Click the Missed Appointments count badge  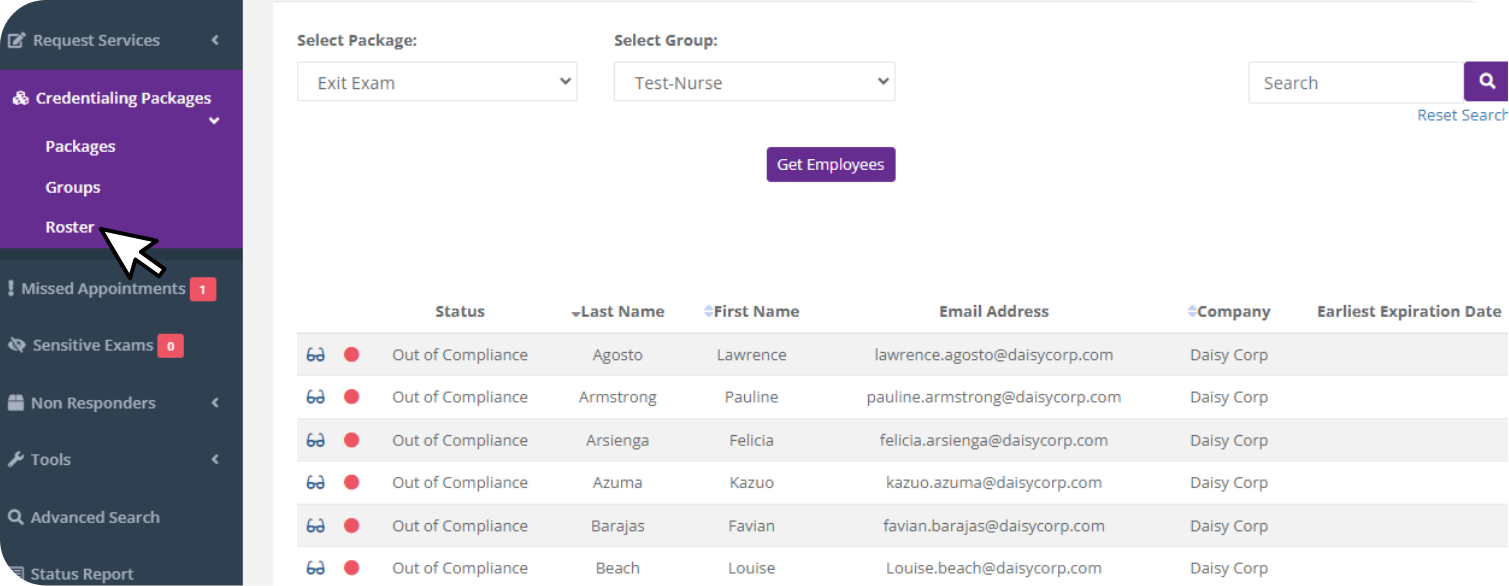click(203, 290)
